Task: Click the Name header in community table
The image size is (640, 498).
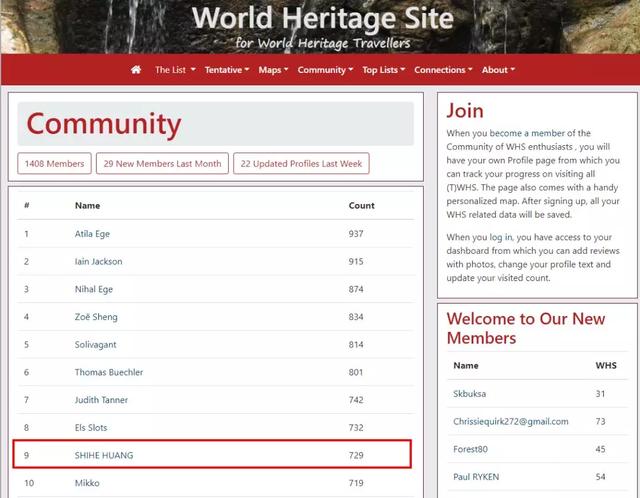Action: coord(87,205)
